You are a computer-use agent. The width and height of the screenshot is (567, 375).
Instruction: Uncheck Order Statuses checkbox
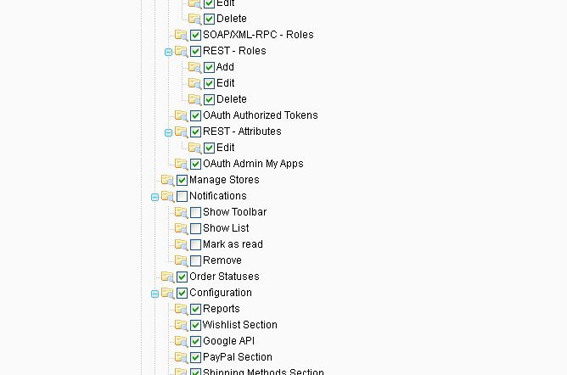[x=182, y=277]
